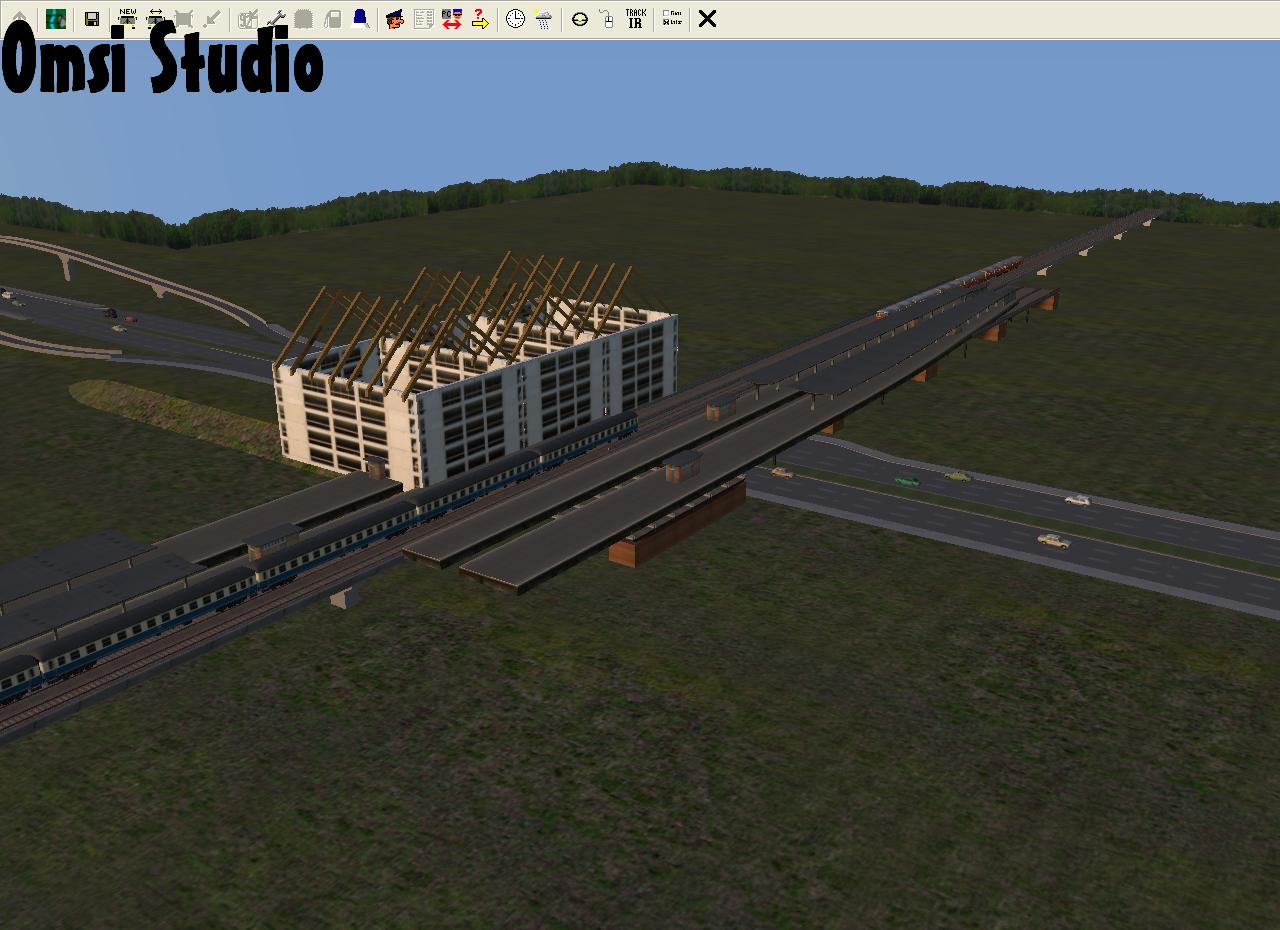Open the driver face icon

tap(395, 19)
